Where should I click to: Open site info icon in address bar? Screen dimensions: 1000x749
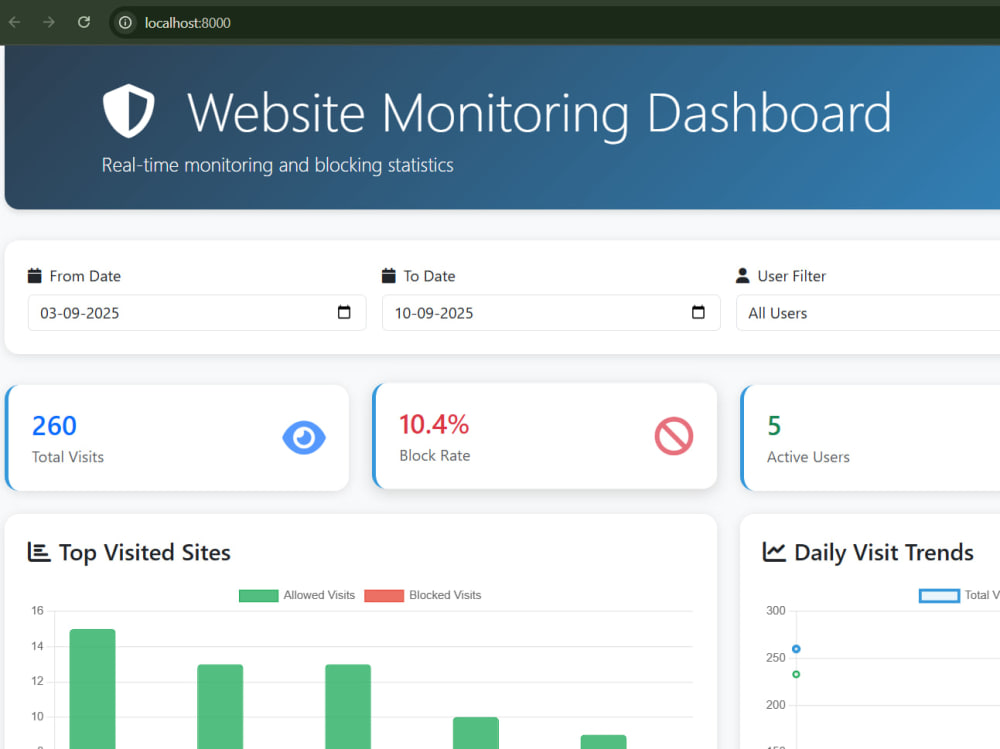(x=125, y=23)
